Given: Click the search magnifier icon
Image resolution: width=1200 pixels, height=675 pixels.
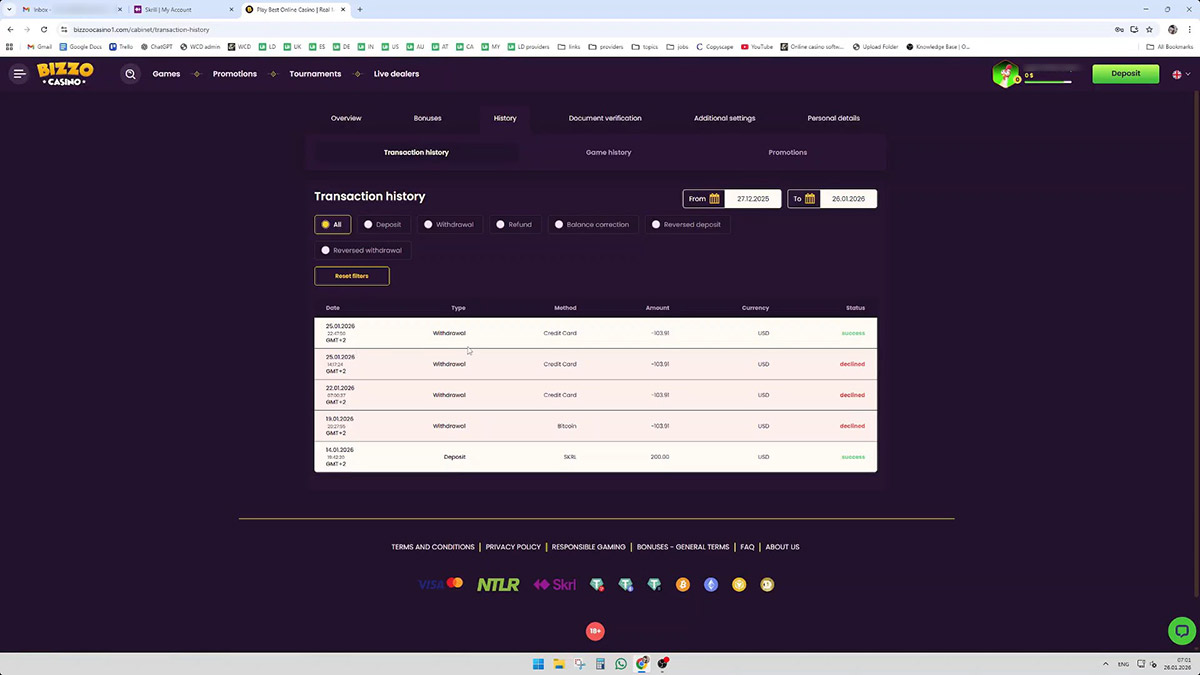Looking at the screenshot, I should pyautogui.click(x=130, y=74).
